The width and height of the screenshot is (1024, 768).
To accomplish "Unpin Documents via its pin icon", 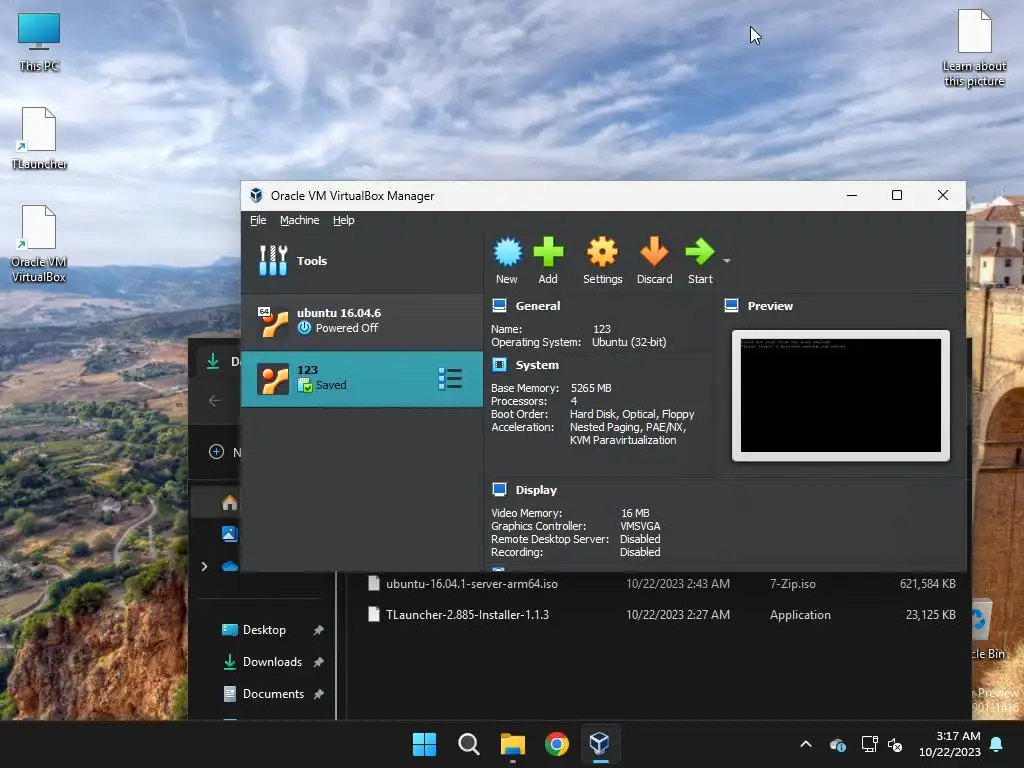I will (x=318, y=694).
